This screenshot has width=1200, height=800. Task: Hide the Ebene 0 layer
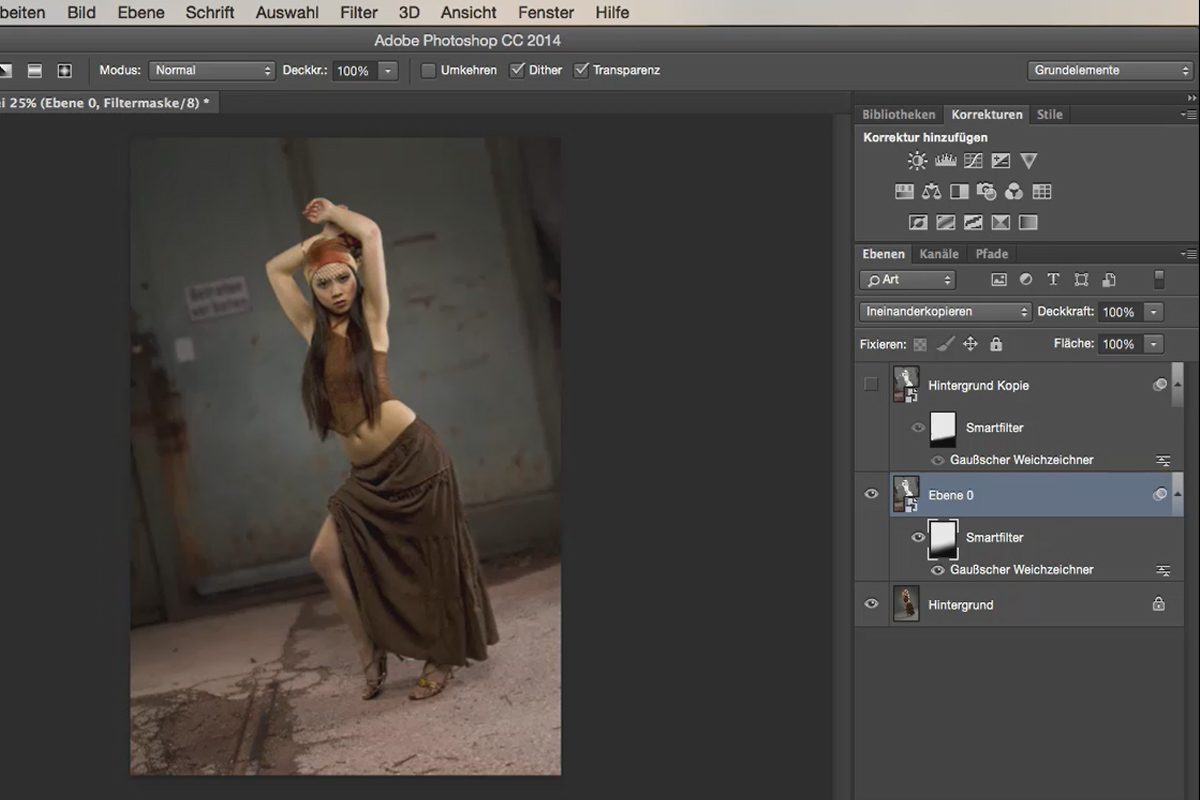click(x=871, y=494)
